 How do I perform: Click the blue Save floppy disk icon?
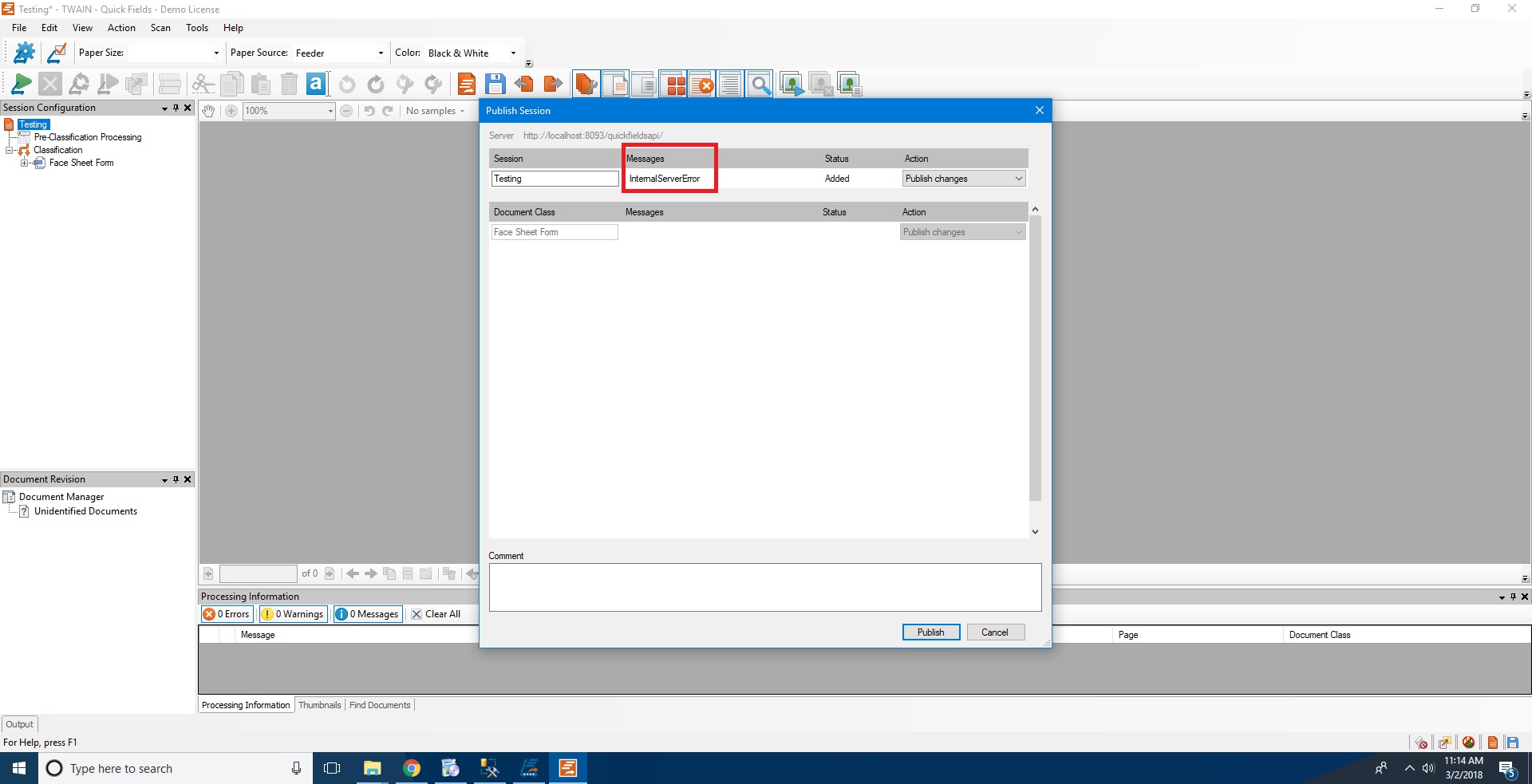[496, 84]
